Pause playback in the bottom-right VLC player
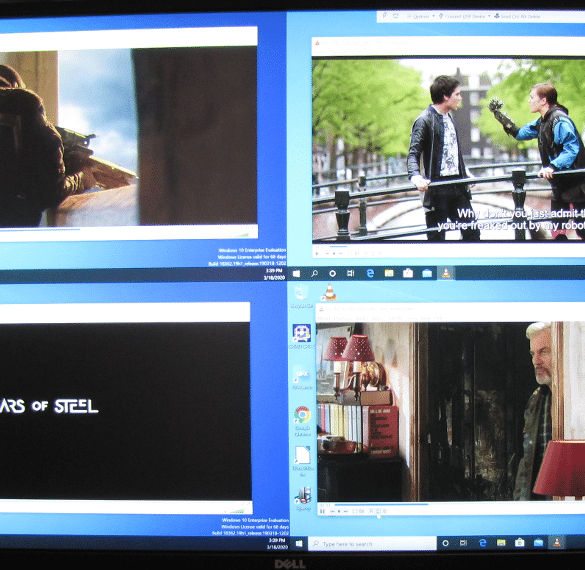 (322, 511)
